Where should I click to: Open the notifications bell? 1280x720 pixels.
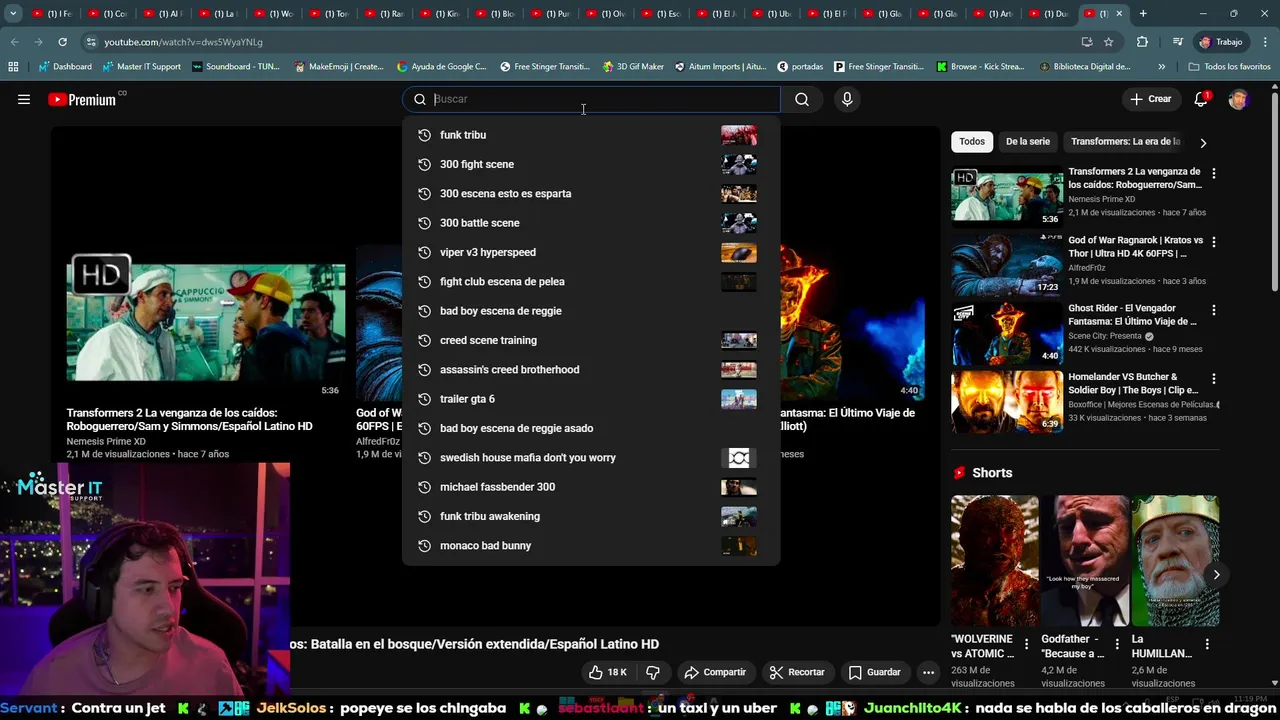[1201, 99]
